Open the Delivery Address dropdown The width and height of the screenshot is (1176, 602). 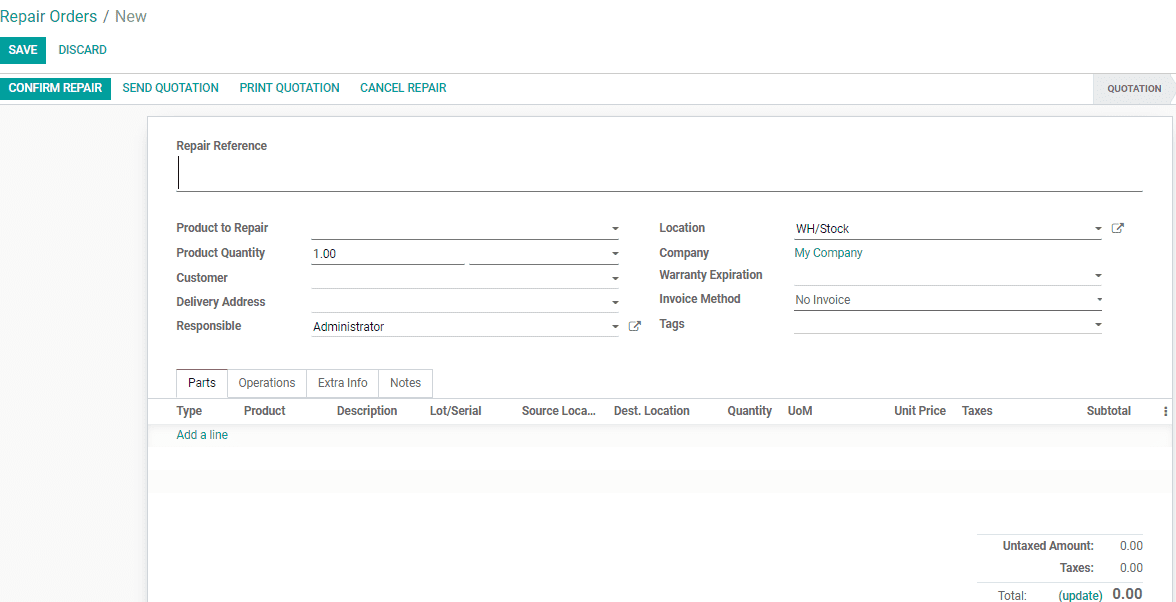pyautogui.click(x=614, y=301)
